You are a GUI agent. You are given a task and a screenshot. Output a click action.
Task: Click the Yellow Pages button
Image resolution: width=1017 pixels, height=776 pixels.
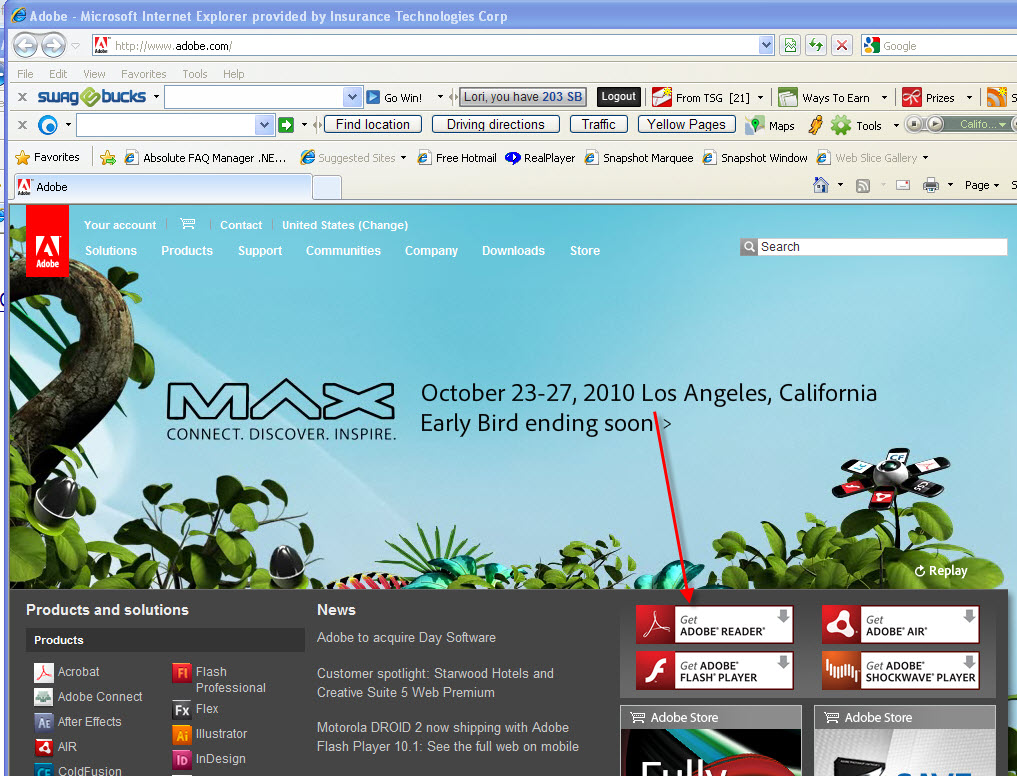[x=686, y=124]
